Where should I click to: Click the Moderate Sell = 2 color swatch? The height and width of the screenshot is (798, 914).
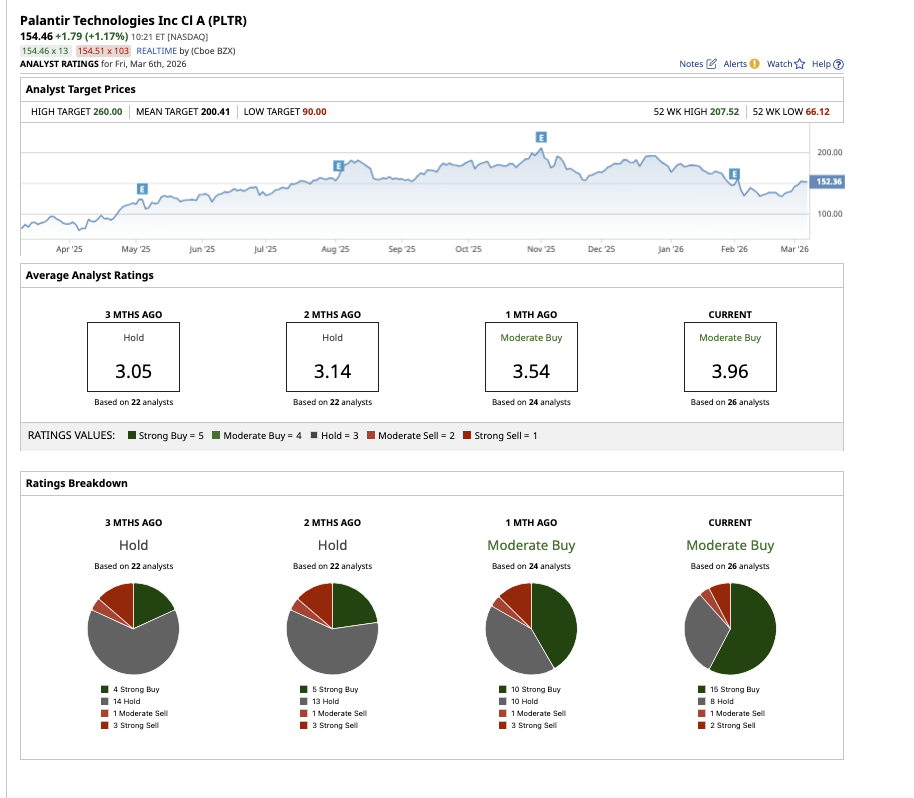tap(371, 435)
